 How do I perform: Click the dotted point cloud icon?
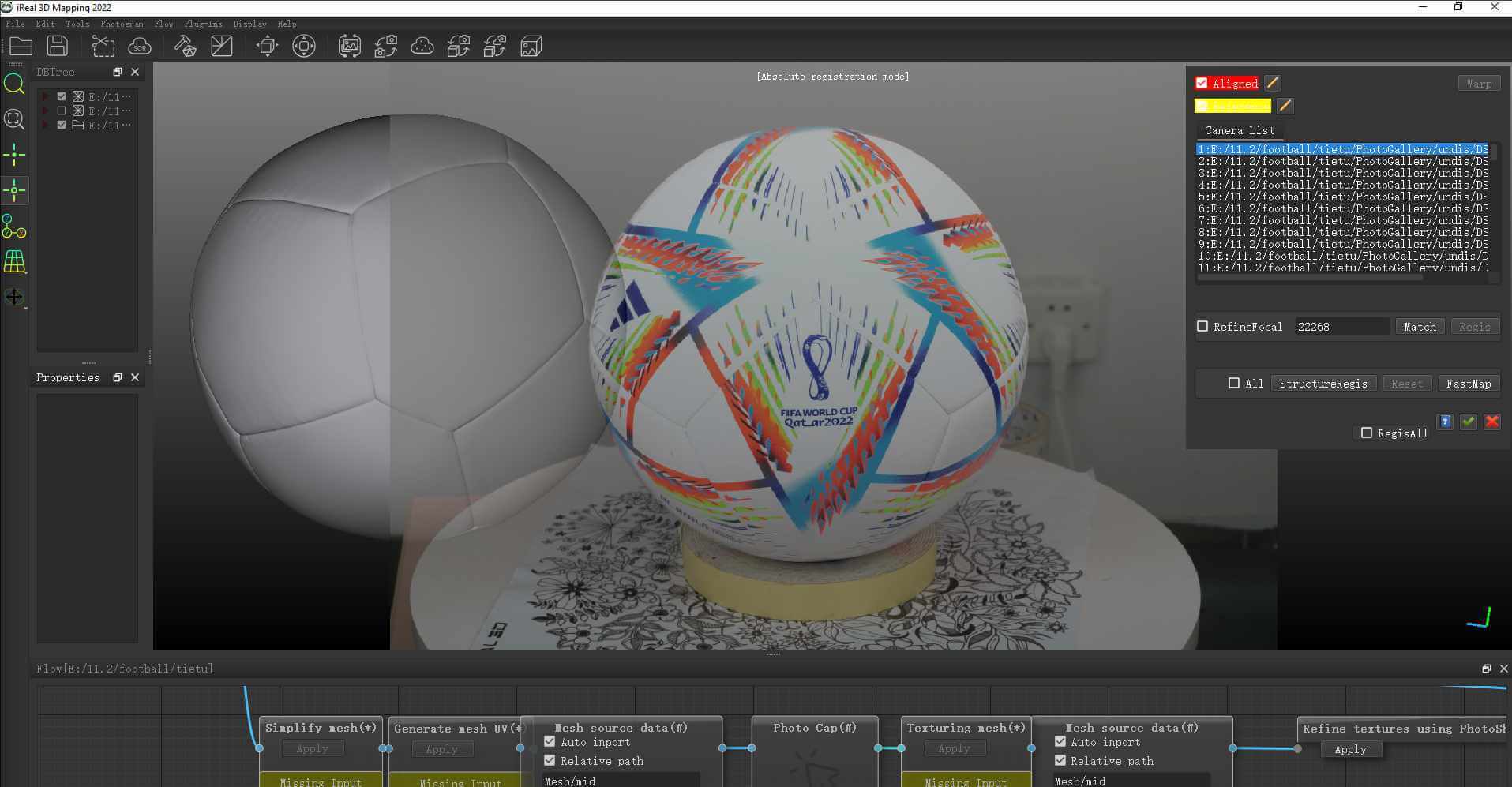point(422,46)
